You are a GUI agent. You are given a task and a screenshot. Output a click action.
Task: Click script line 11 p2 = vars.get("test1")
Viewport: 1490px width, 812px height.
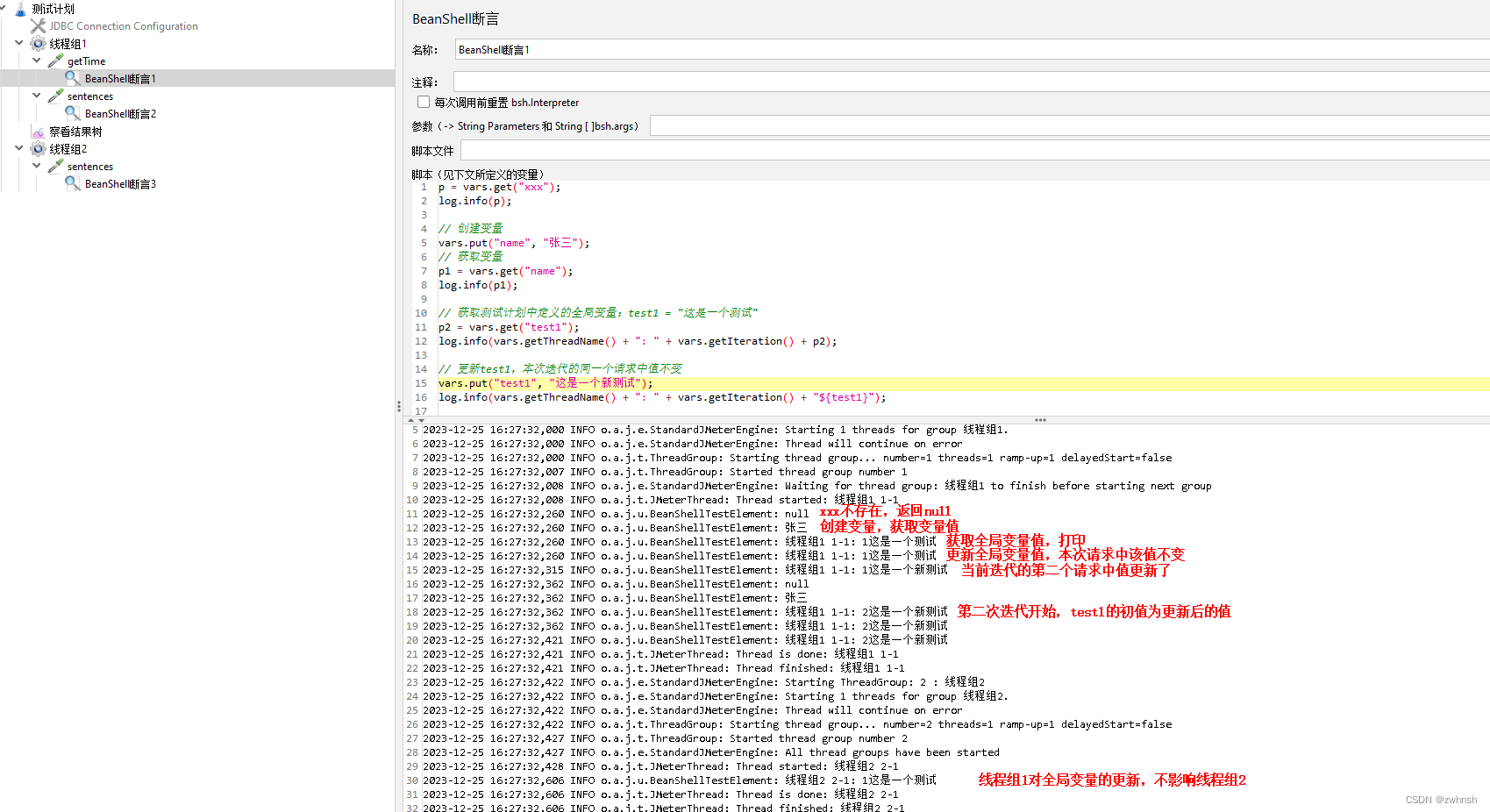point(509,327)
